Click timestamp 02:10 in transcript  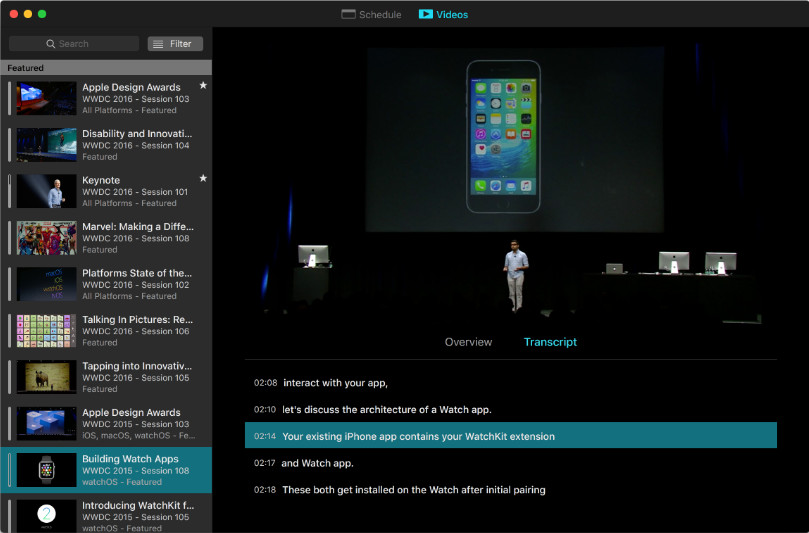click(265, 410)
